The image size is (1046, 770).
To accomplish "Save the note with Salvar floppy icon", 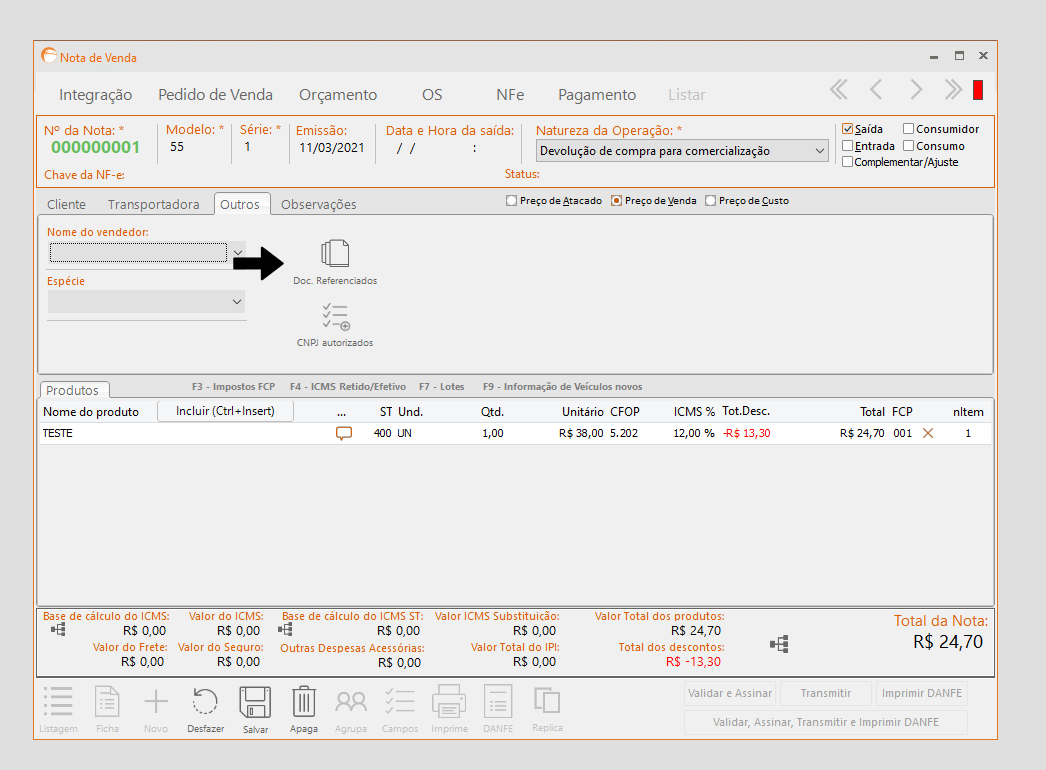I will [255, 702].
